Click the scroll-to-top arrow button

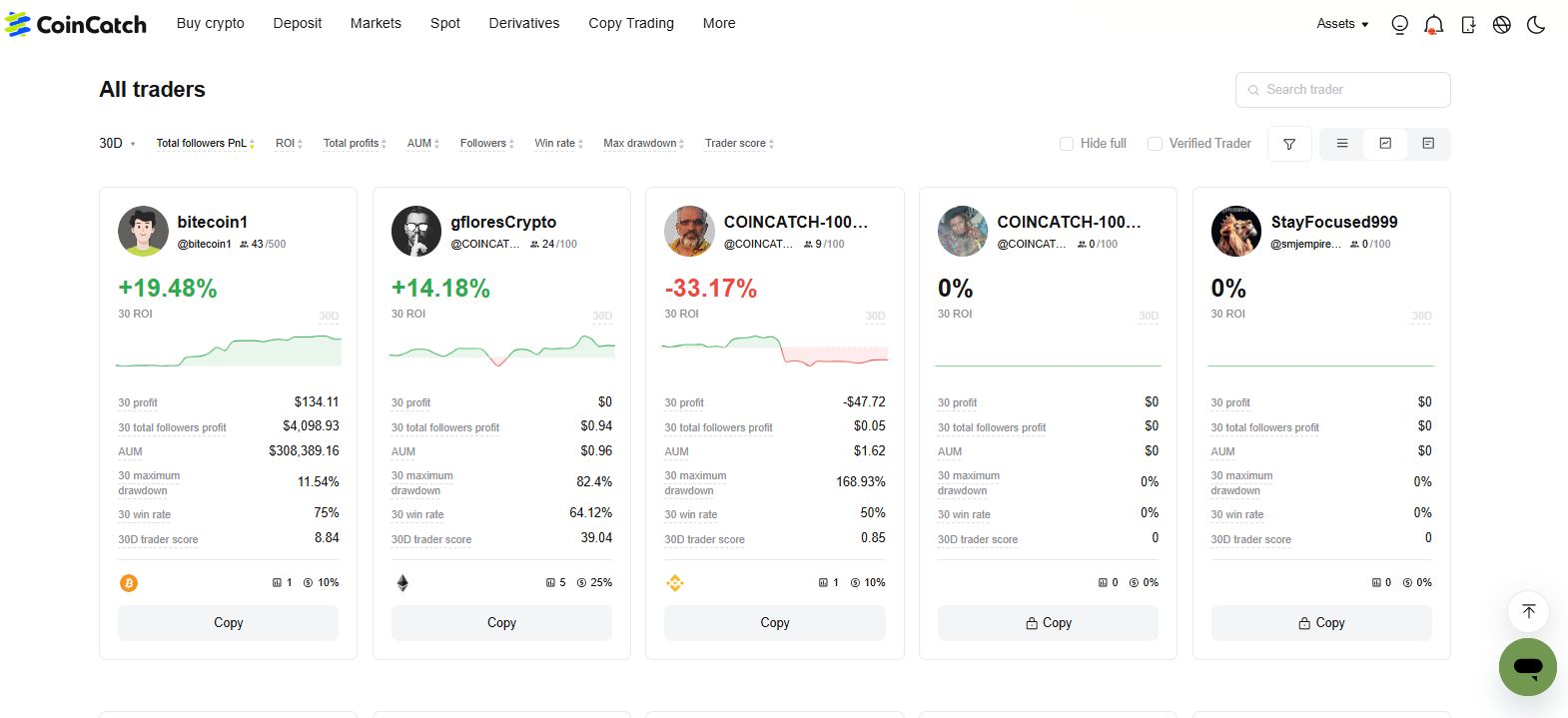[x=1528, y=611]
